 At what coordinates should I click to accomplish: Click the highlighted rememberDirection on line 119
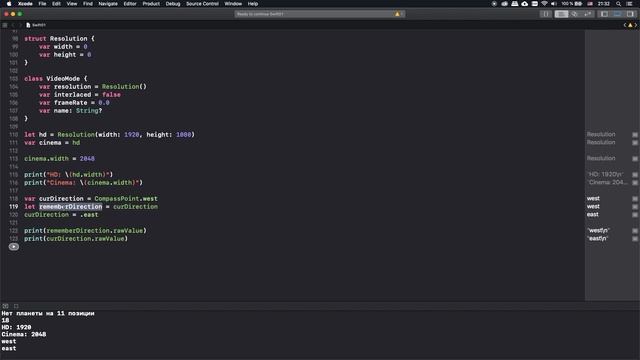71,207
